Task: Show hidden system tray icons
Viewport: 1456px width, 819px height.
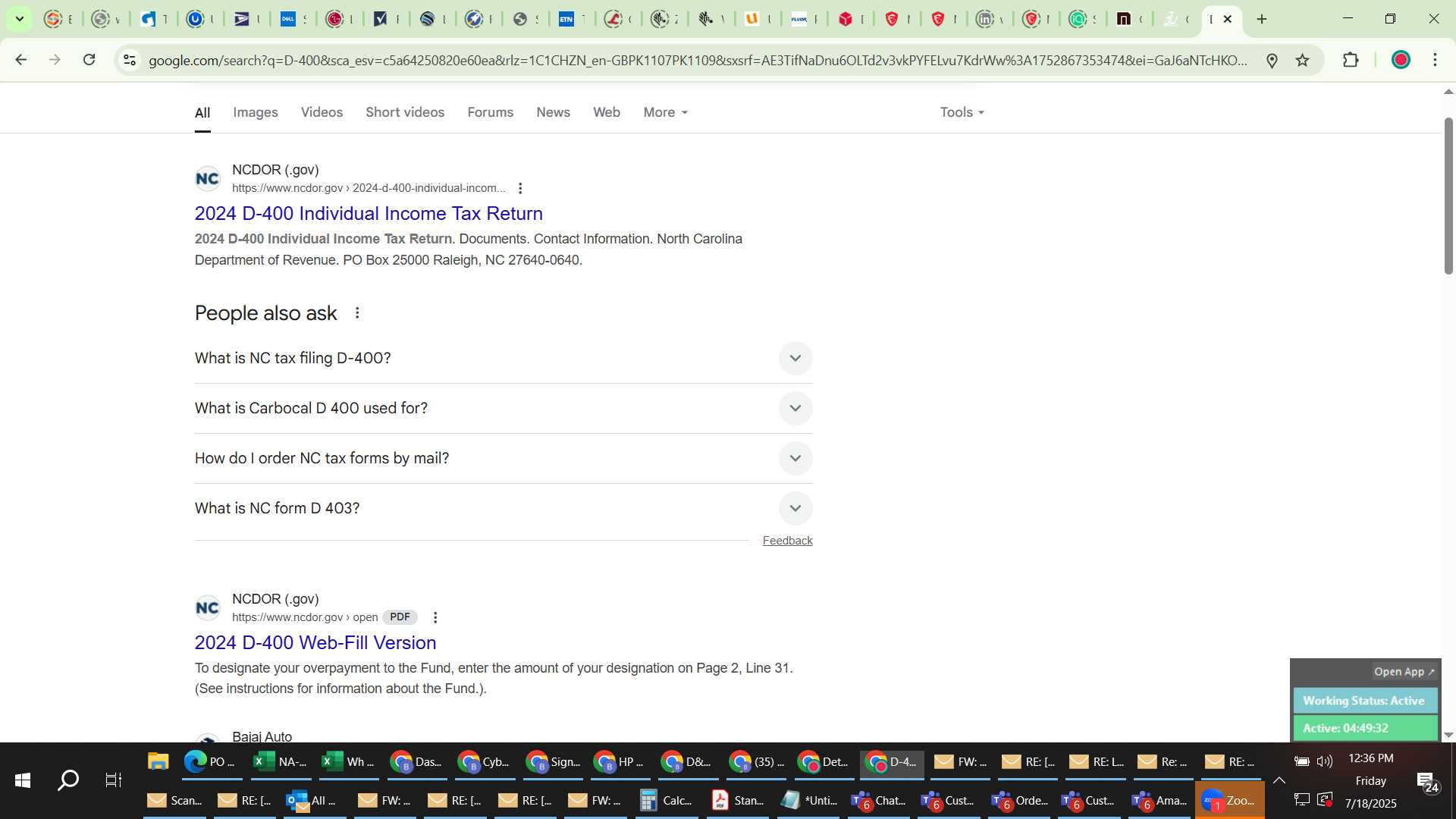Action: coord(1279,780)
